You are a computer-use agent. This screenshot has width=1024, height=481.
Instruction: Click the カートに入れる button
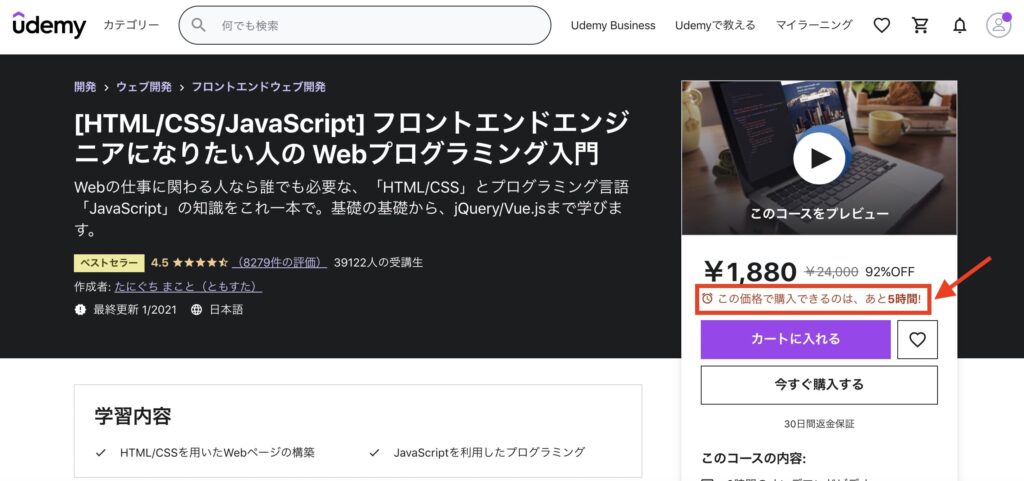[x=795, y=339]
